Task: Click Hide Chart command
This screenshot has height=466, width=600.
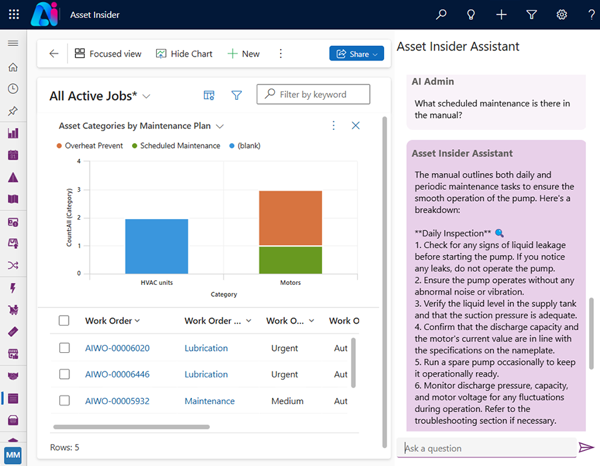Action: pos(184,54)
